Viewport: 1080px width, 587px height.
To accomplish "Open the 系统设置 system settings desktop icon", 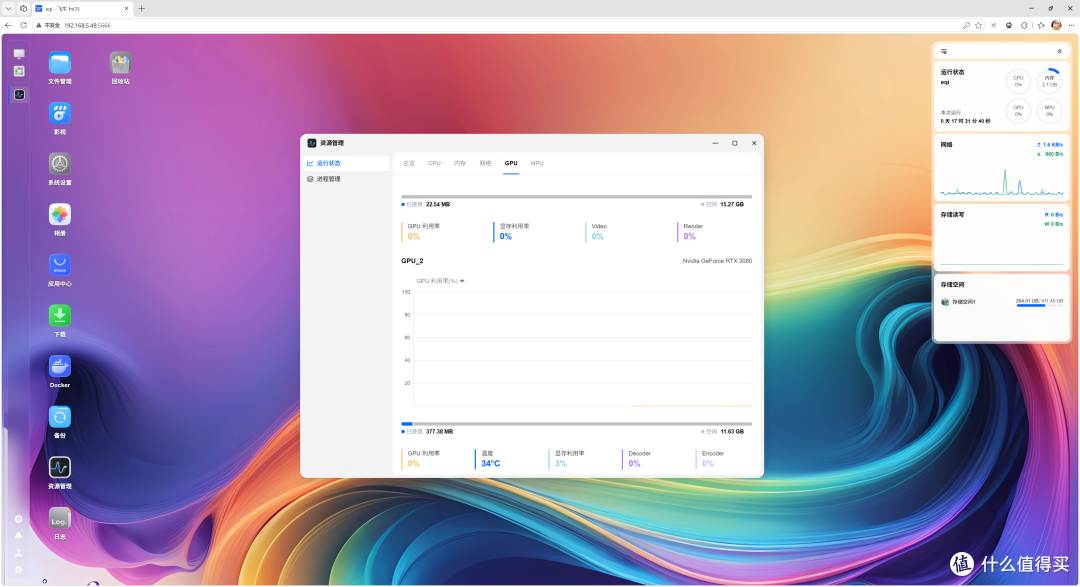I will click(x=60, y=164).
